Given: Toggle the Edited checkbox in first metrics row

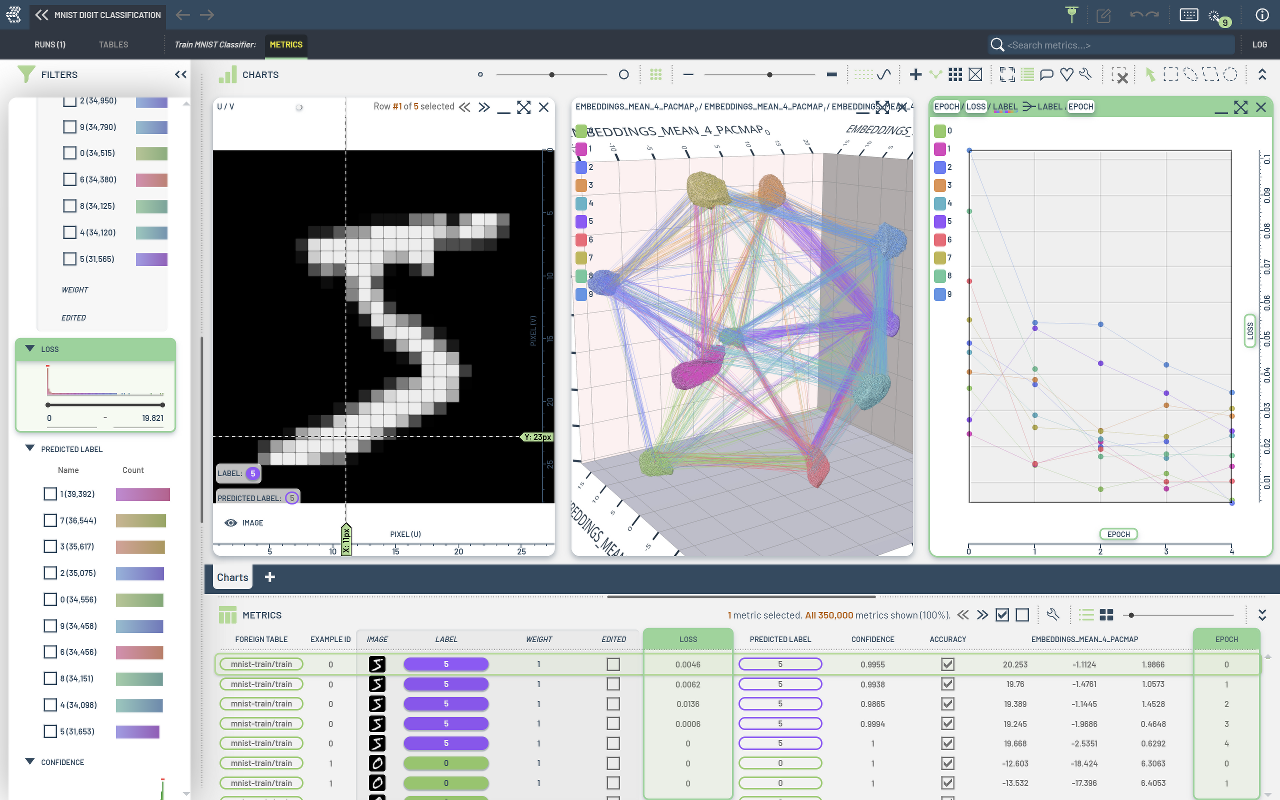Looking at the screenshot, I should (613, 664).
